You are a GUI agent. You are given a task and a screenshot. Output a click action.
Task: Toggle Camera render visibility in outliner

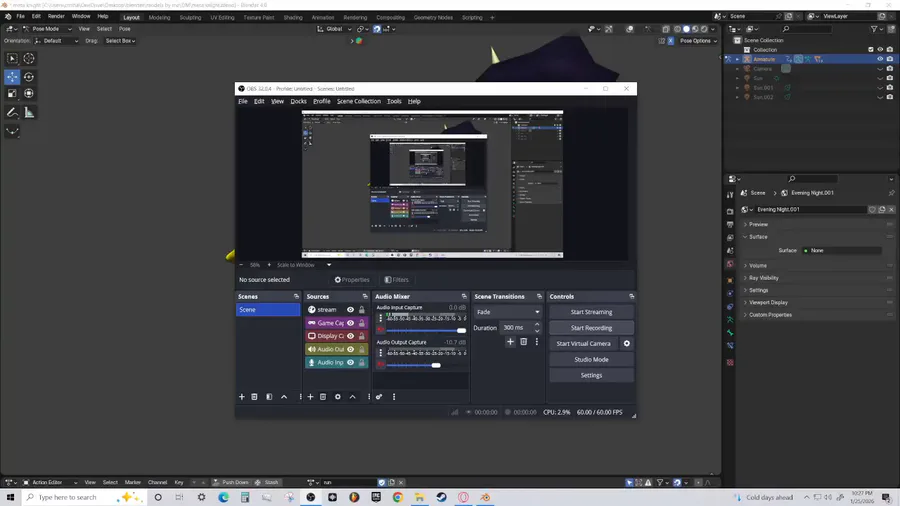(x=890, y=69)
